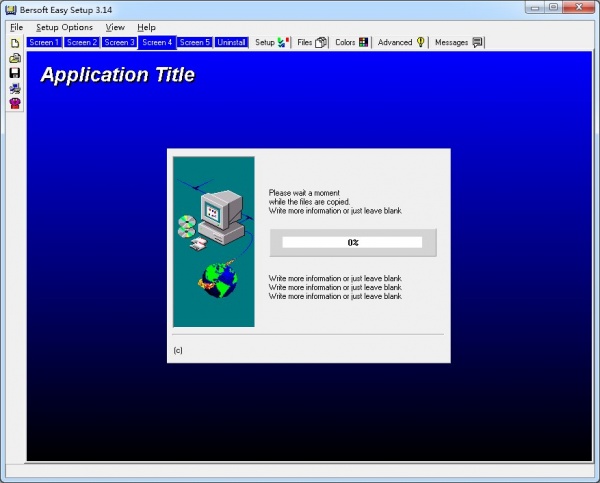This screenshot has height=483, width=600.
Task: Open Advanced options with lightbulb icon
Action: click(x=401, y=42)
